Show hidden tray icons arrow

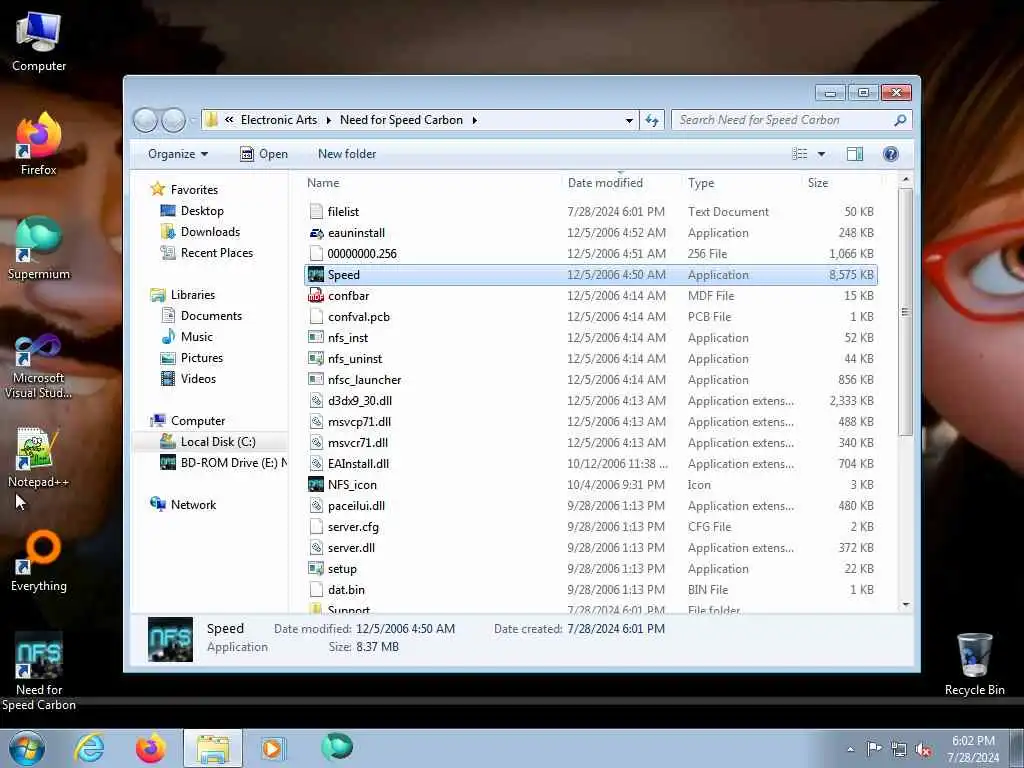tap(850, 749)
